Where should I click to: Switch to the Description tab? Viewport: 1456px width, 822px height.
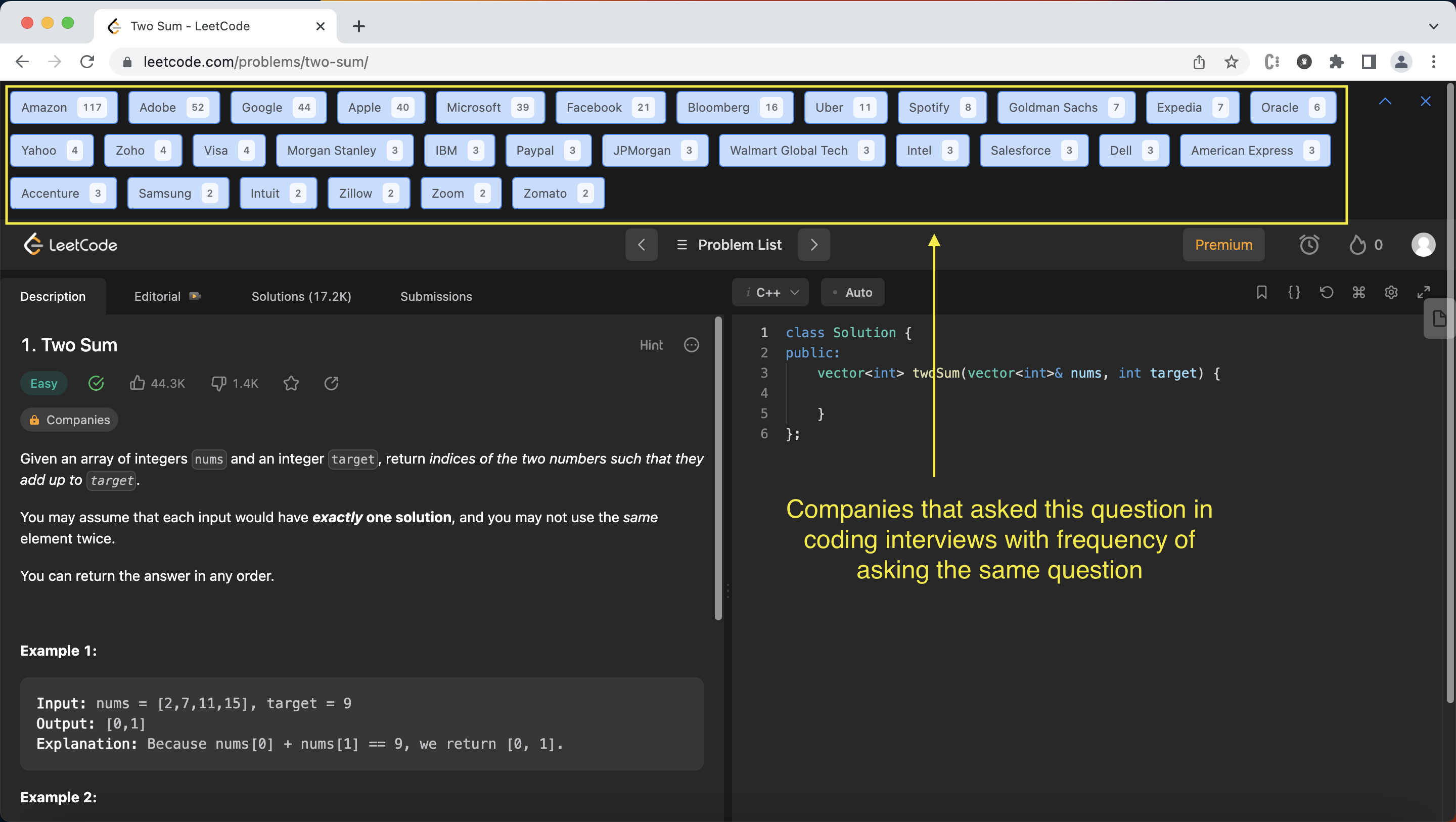[53, 296]
